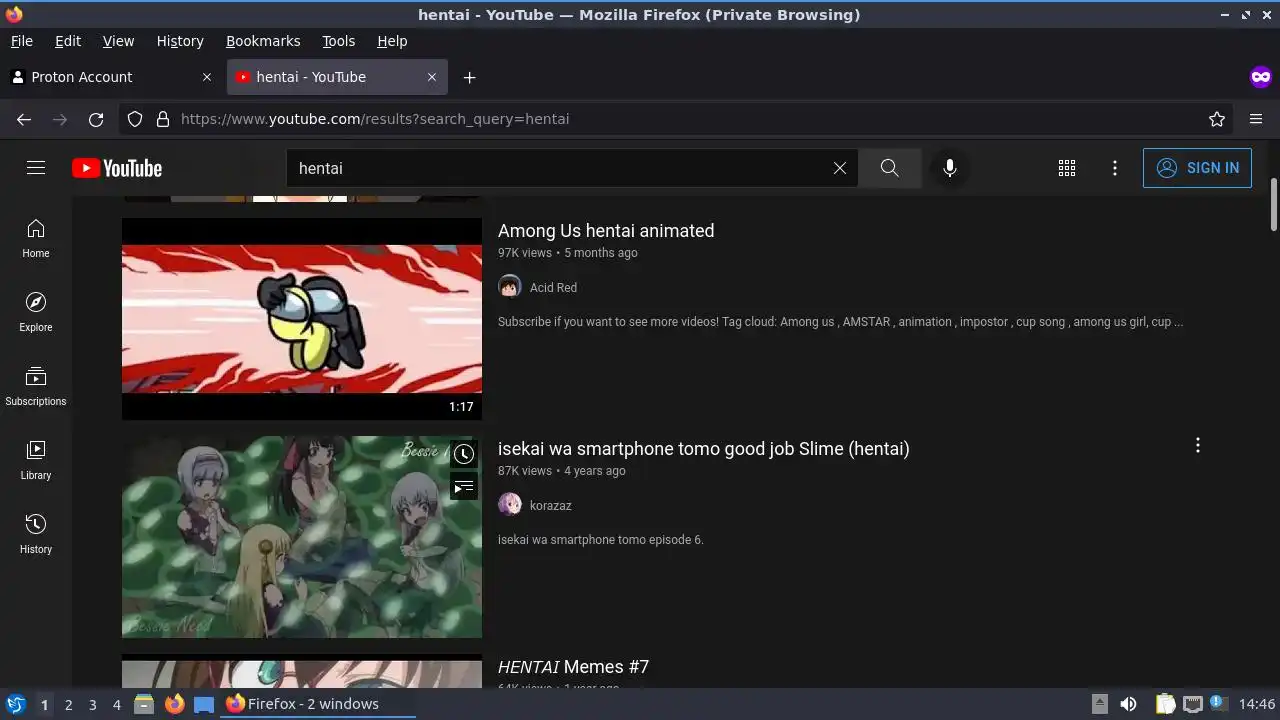Open the Tools menu

(339, 41)
